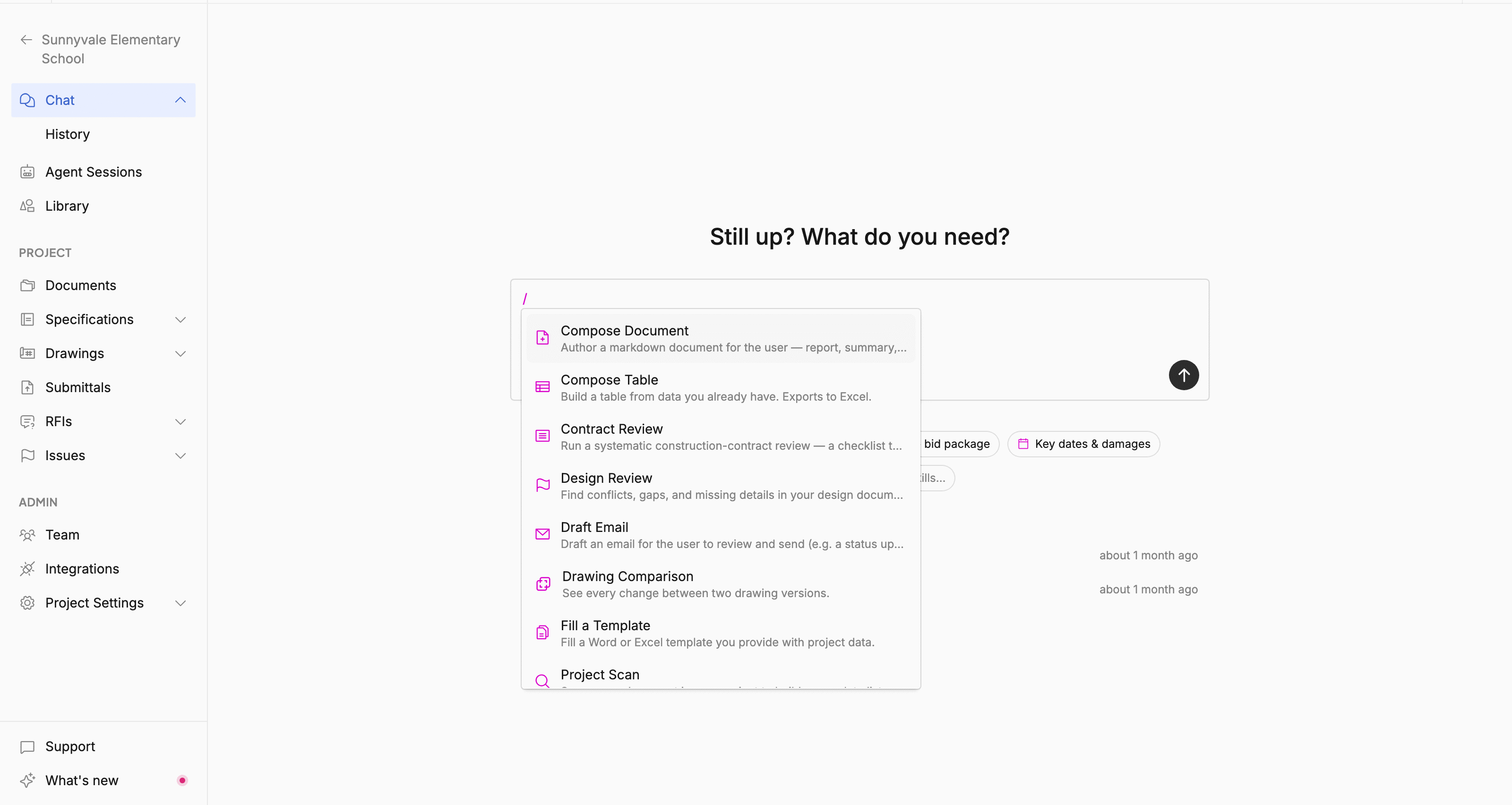Open chat History link
This screenshot has width=1512, height=805.
pyautogui.click(x=68, y=134)
